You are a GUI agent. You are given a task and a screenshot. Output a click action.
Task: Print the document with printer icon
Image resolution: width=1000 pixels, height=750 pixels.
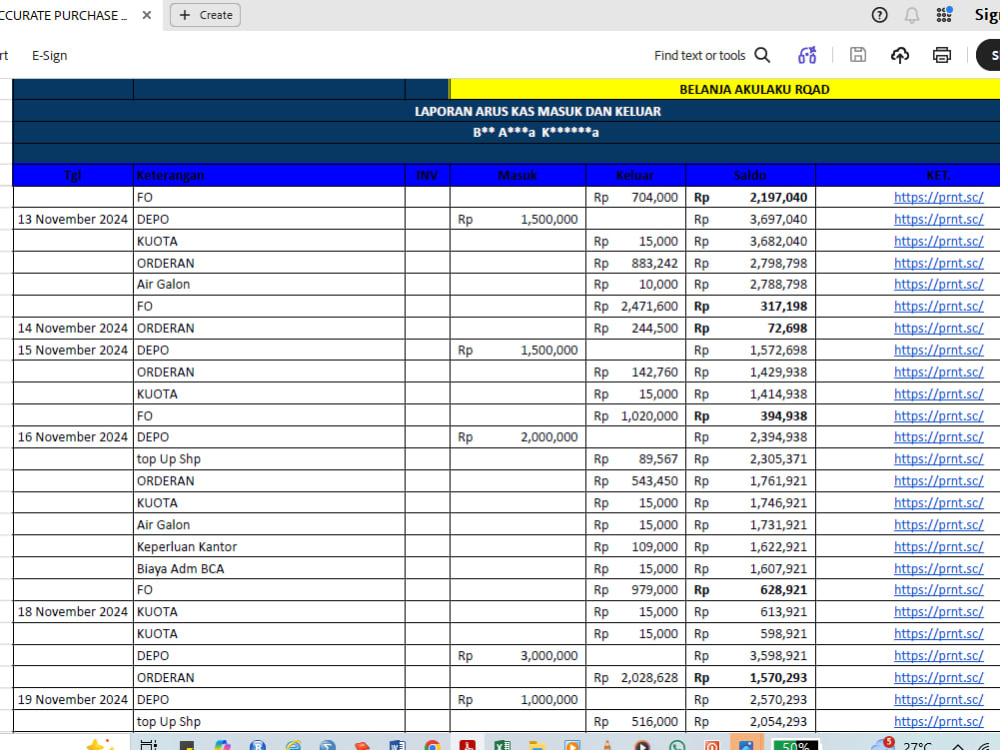coord(942,55)
